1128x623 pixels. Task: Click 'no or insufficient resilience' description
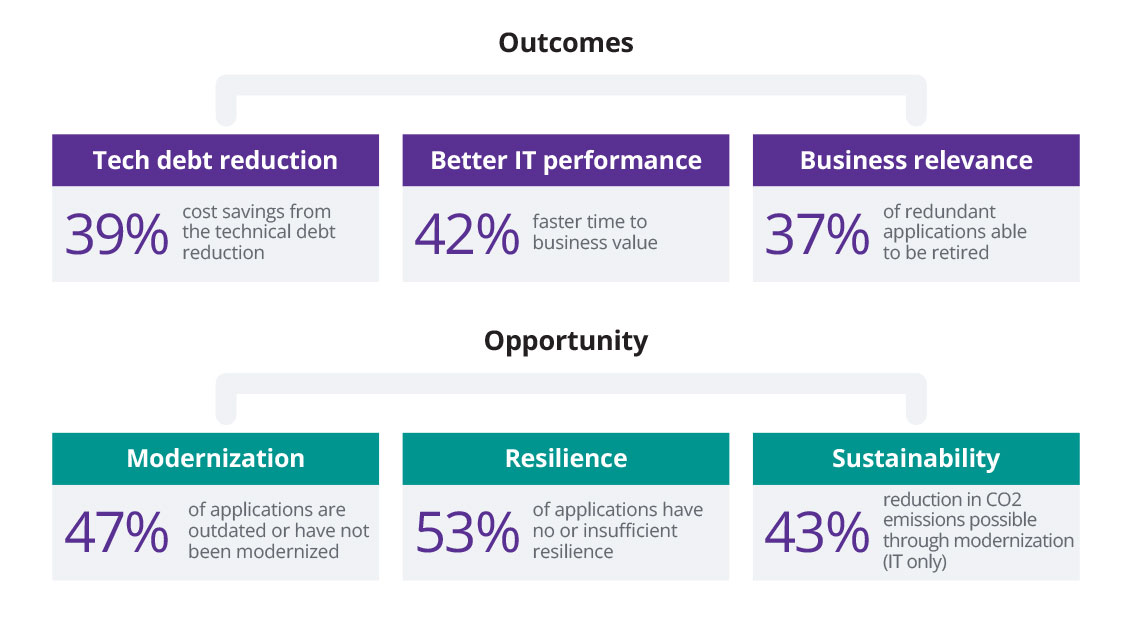pos(617,530)
